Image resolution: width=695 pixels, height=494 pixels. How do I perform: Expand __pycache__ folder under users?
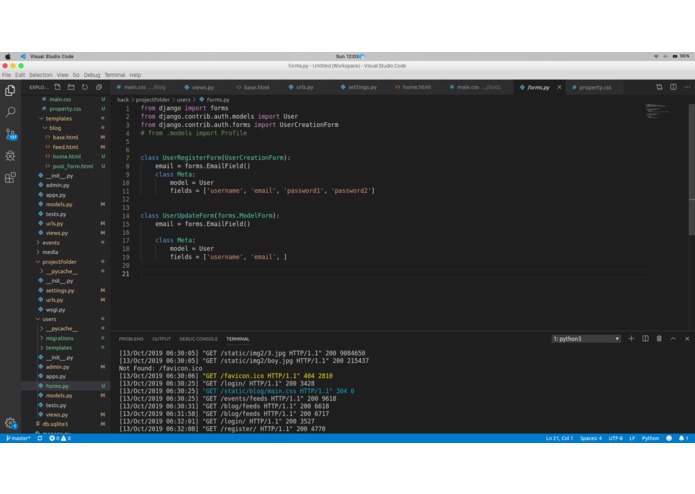[x=62, y=329]
